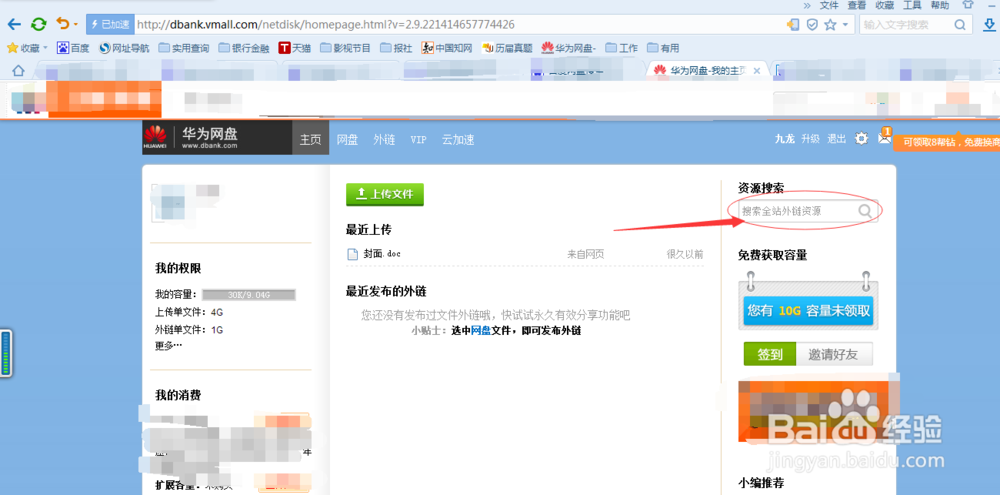
Task: Focus the address bar with dbank.vmall.com URL
Action: pyautogui.click(x=459, y=25)
